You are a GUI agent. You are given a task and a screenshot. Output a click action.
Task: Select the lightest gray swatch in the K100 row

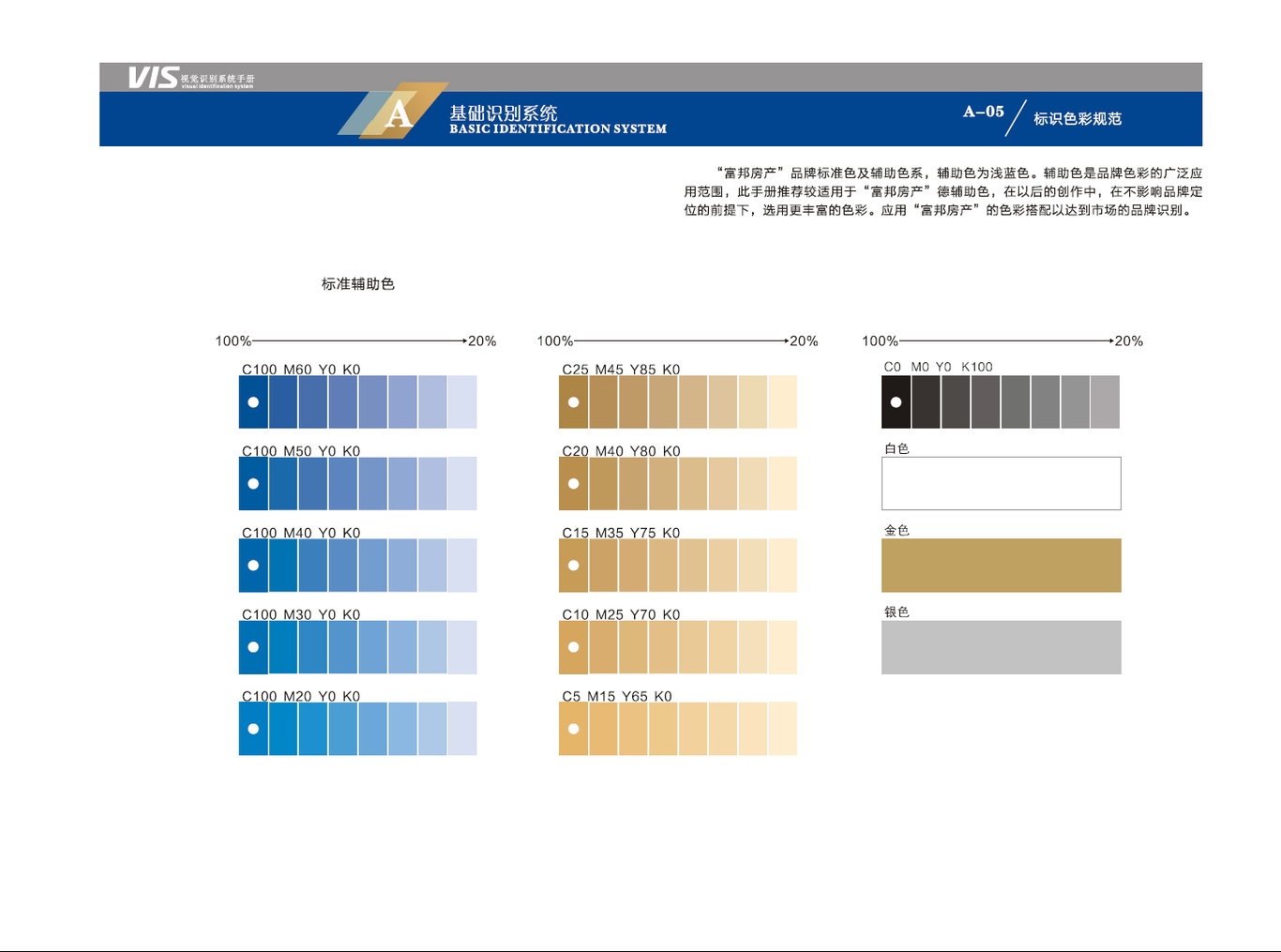coord(1106,401)
